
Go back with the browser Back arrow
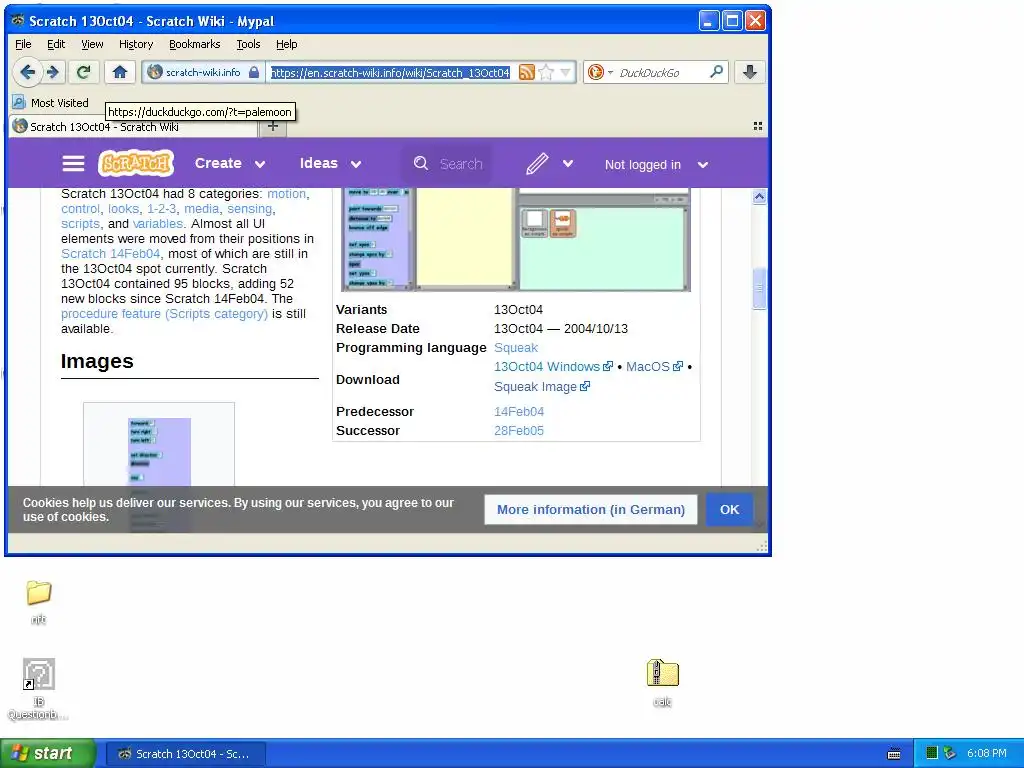pos(27,72)
